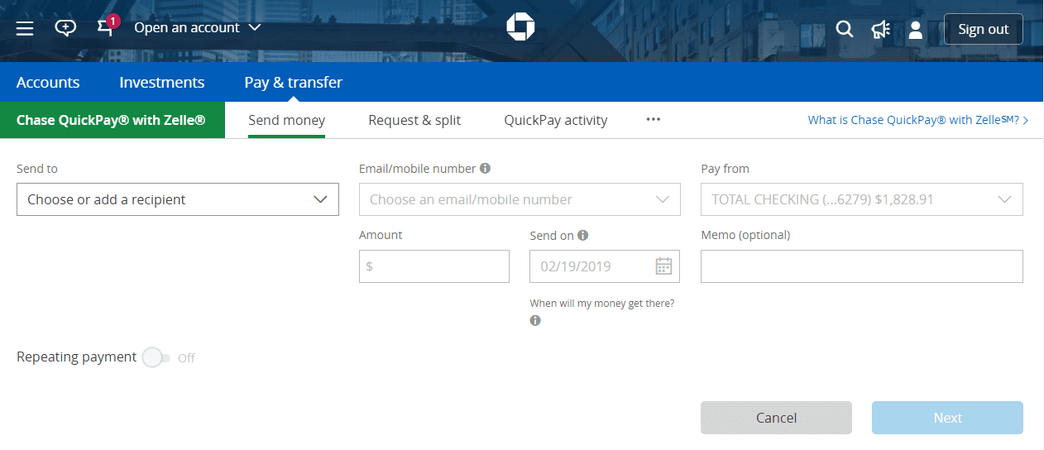
Task: Switch to the Request & split tab
Action: pos(414,120)
